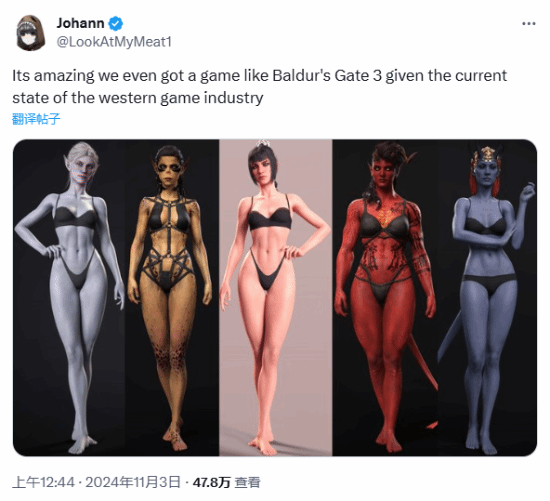Open the center panel with pink background
Viewport: 550px width, 501px height.
[276, 298]
